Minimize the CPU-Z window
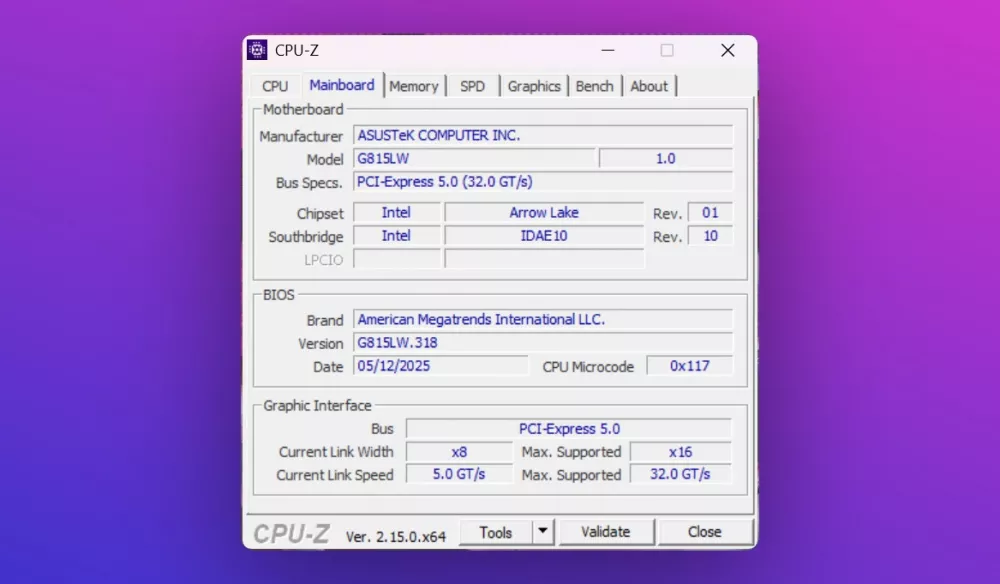The image size is (1000, 584). pyautogui.click(x=608, y=50)
